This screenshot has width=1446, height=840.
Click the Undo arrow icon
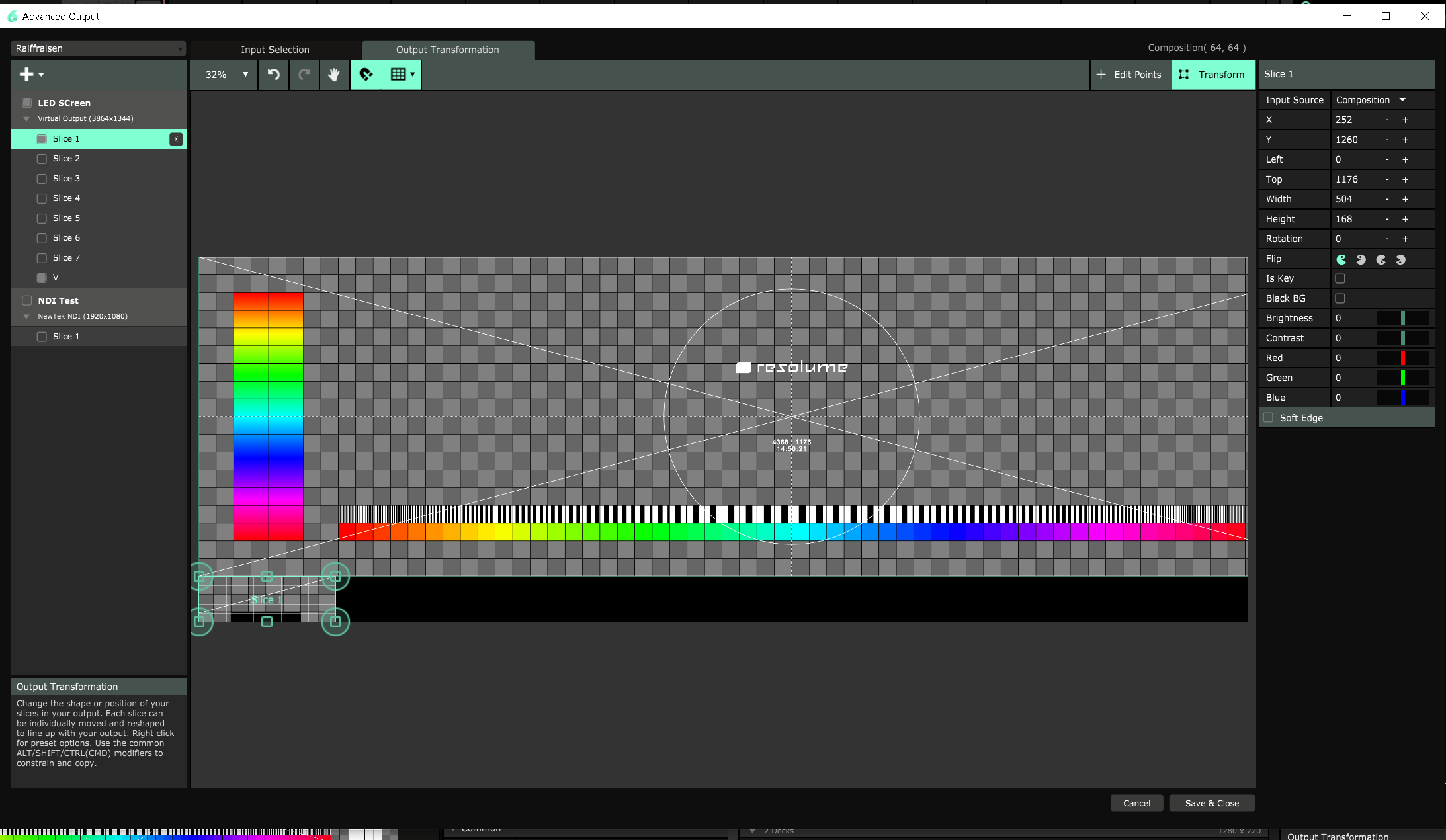273,75
